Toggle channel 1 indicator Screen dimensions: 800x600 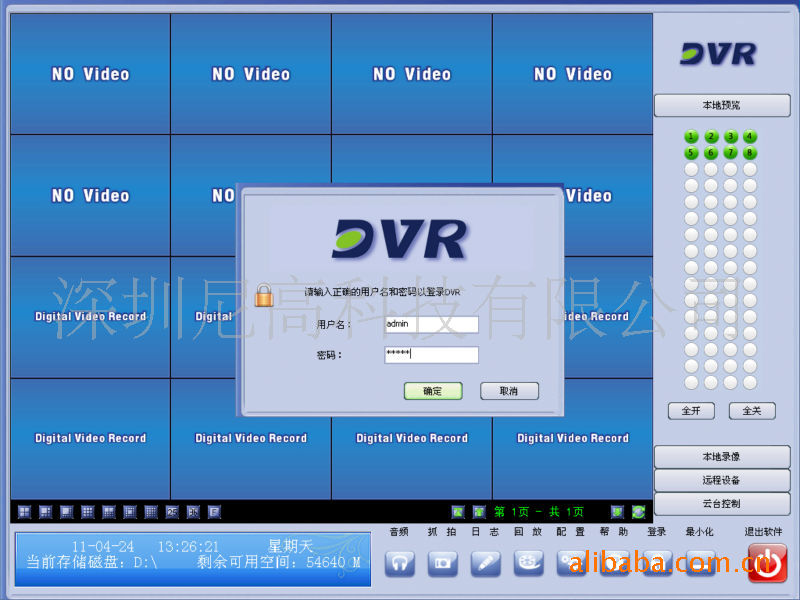point(691,137)
